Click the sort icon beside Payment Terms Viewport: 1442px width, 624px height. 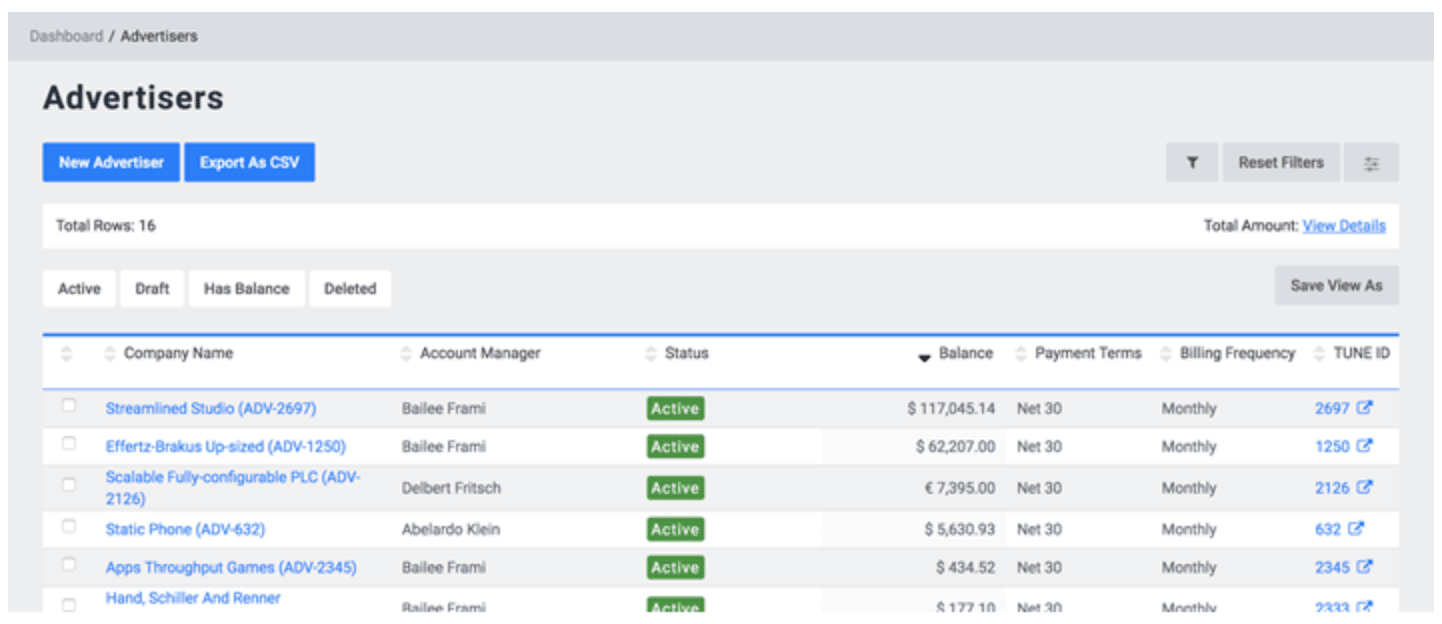(1021, 352)
